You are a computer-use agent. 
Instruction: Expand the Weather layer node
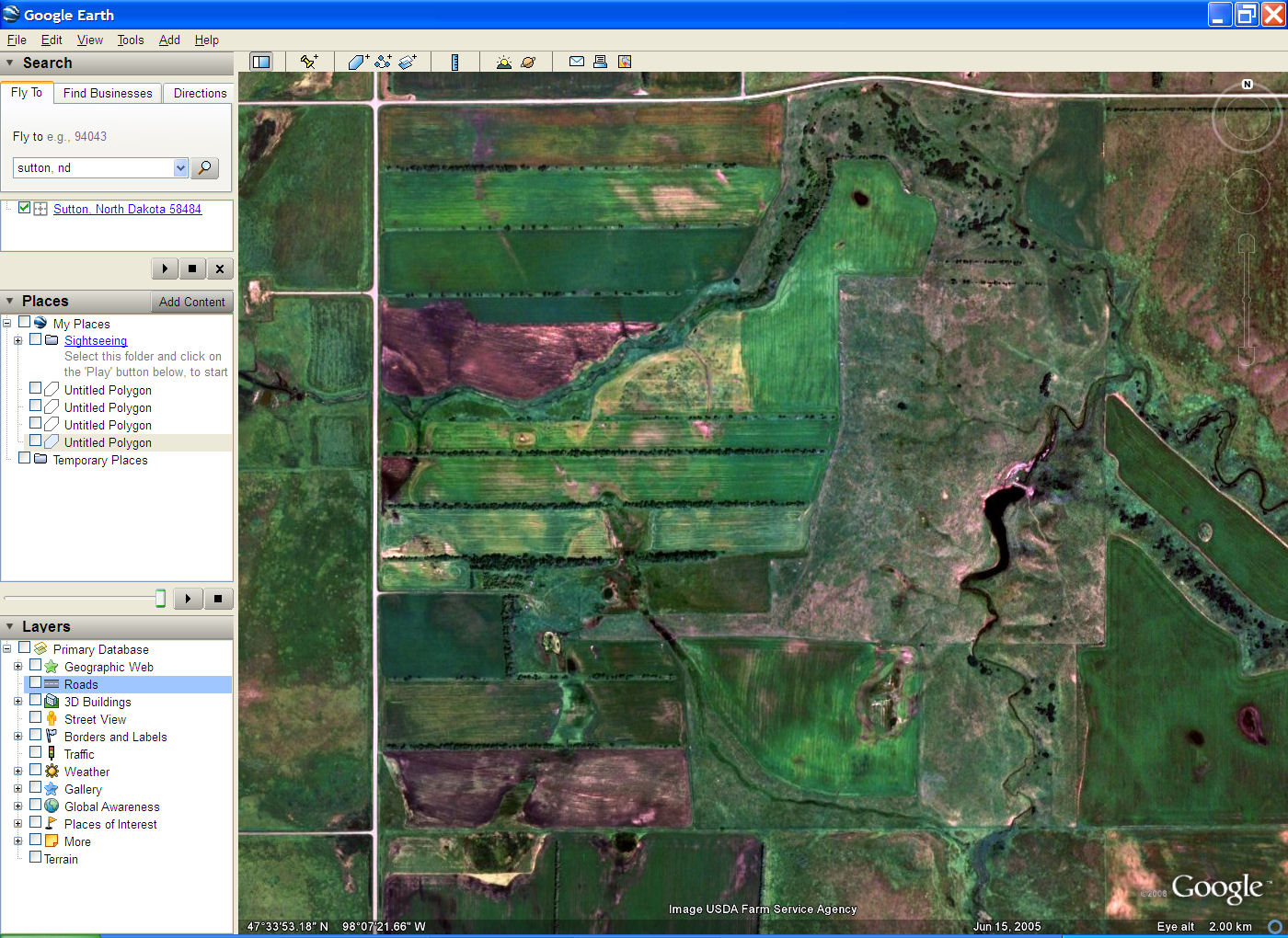coord(17,772)
